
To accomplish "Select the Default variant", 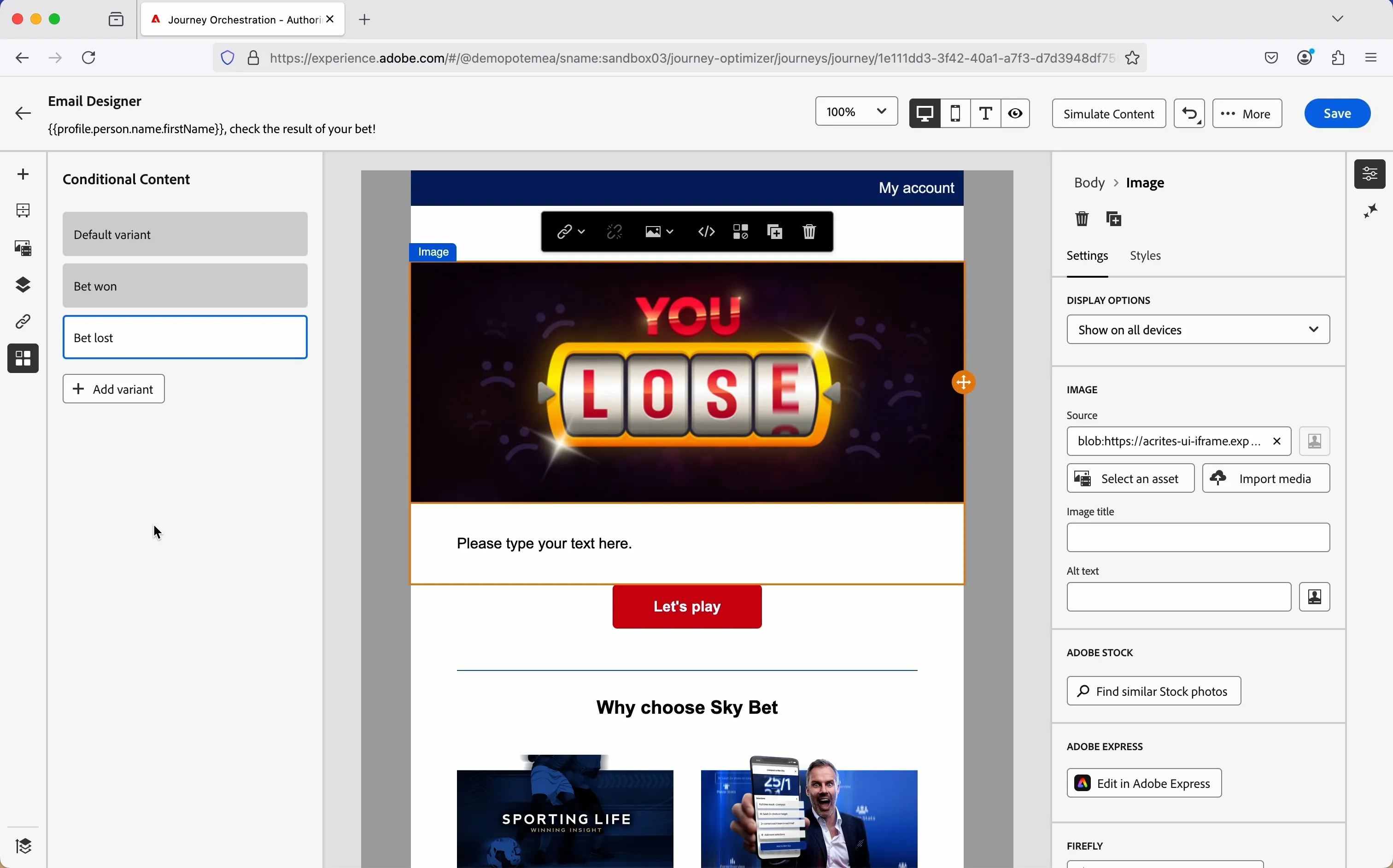I will pos(185,234).
